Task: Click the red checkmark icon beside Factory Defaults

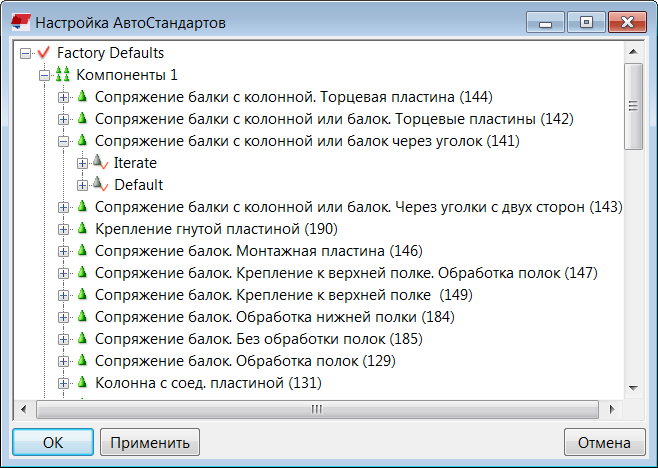Action: point(43,52)
